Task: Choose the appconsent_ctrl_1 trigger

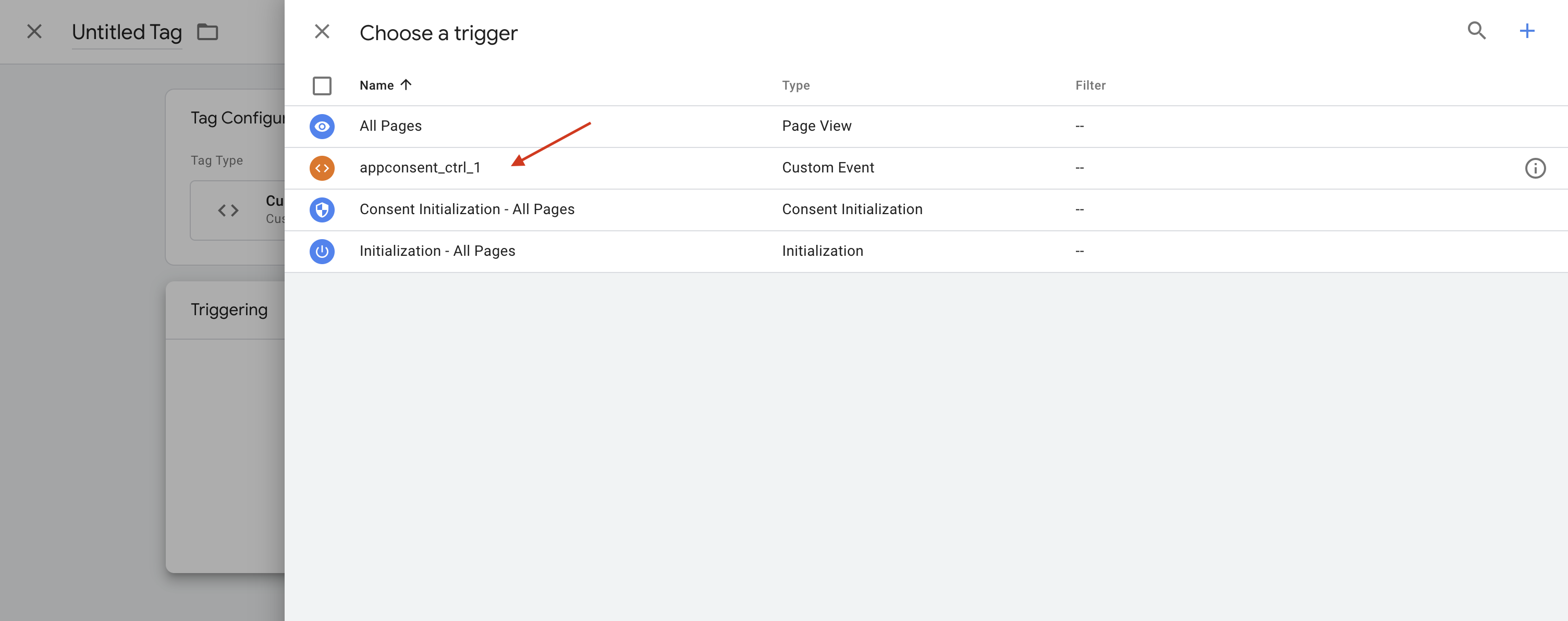Action: coord(421,167)
